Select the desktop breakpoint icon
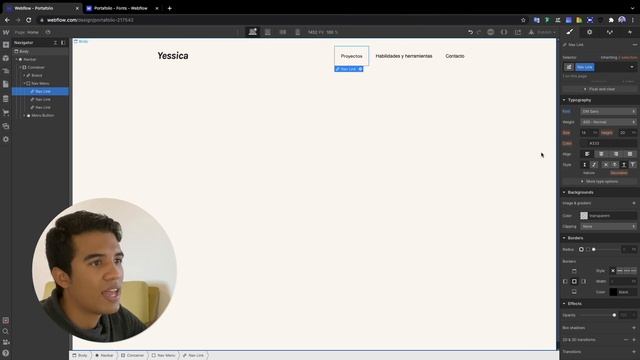 coord(253,32)
